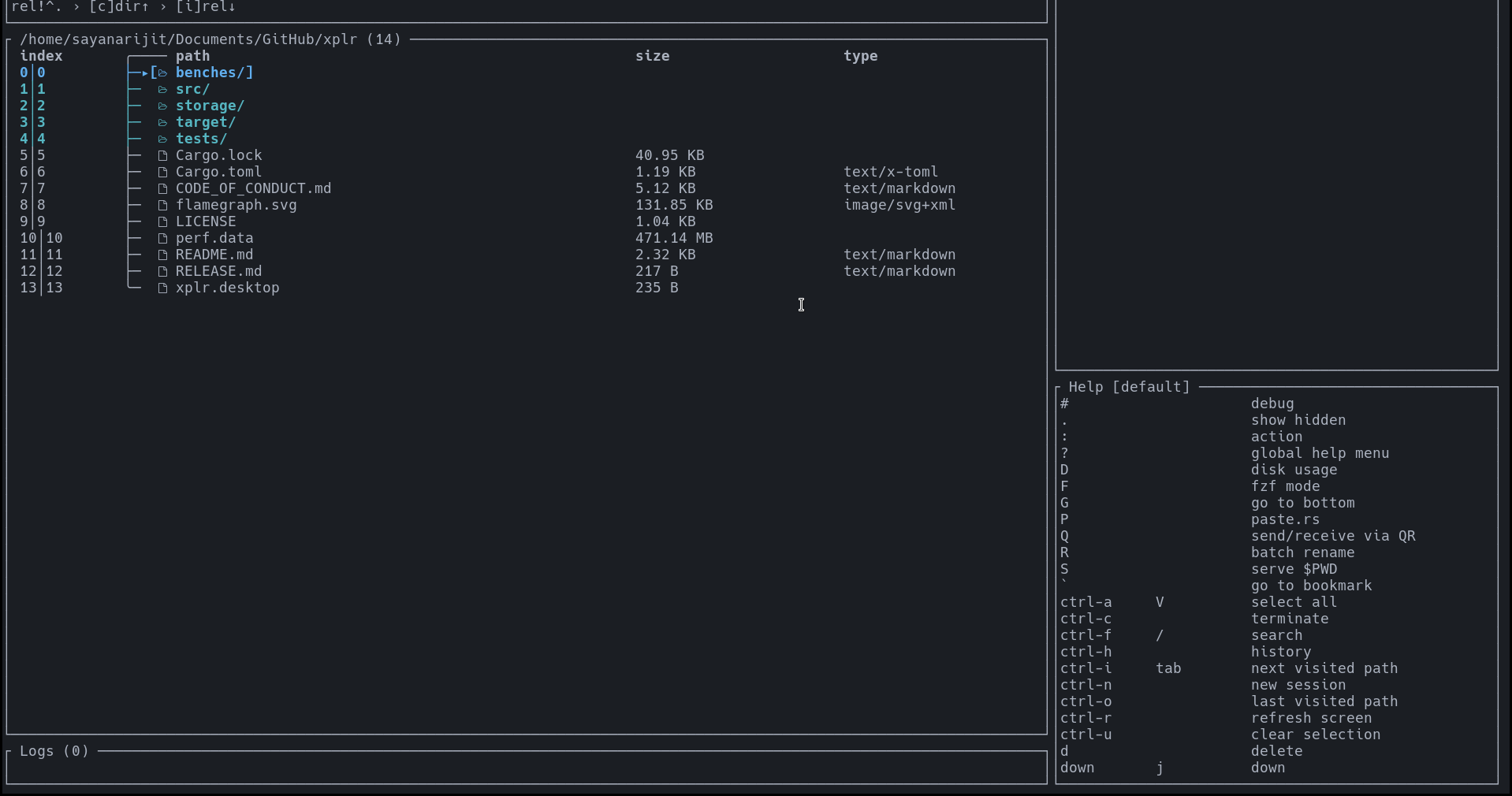Click the 'go to bookmark' help entry

[x=1312, y=586]
